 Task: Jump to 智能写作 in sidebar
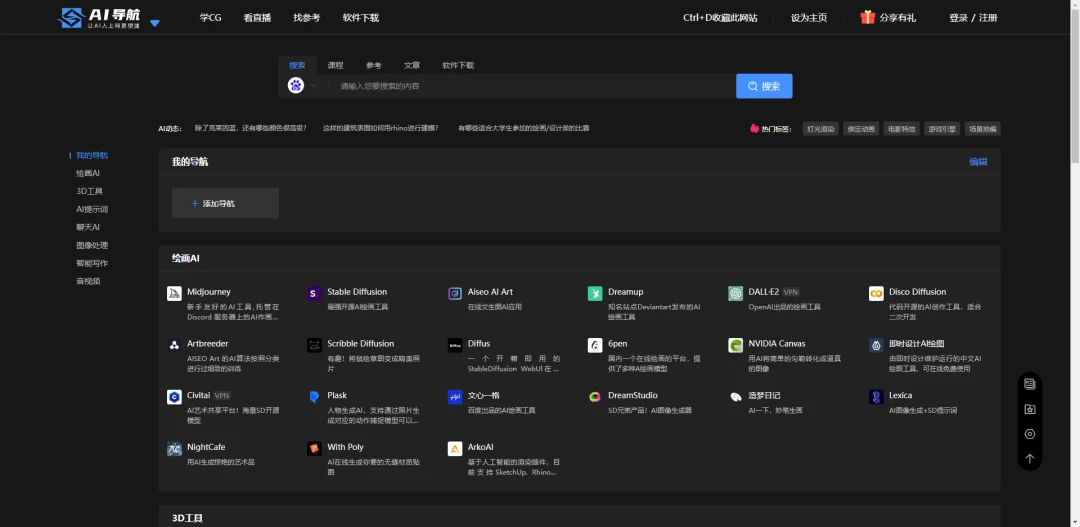click(92, 263)
